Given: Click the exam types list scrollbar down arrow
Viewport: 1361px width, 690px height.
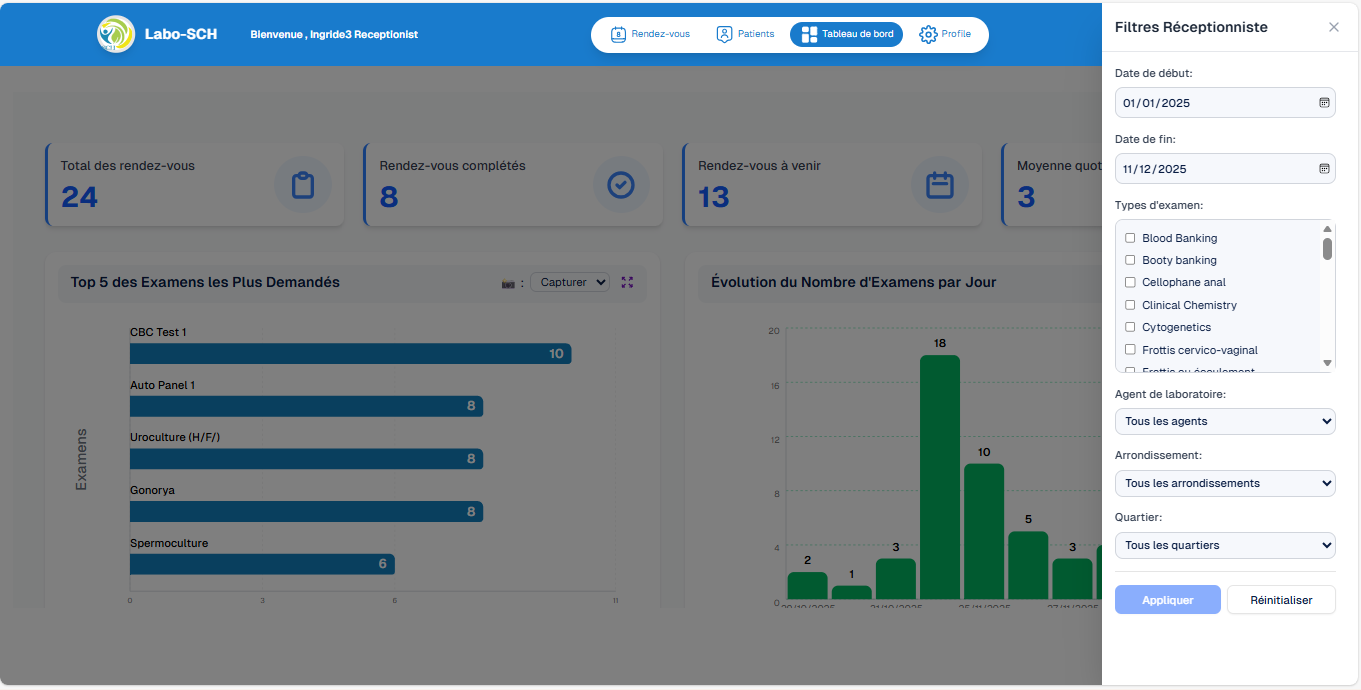Looking at the screenshot, I should pyautogui.click(x=1327, y=363).
